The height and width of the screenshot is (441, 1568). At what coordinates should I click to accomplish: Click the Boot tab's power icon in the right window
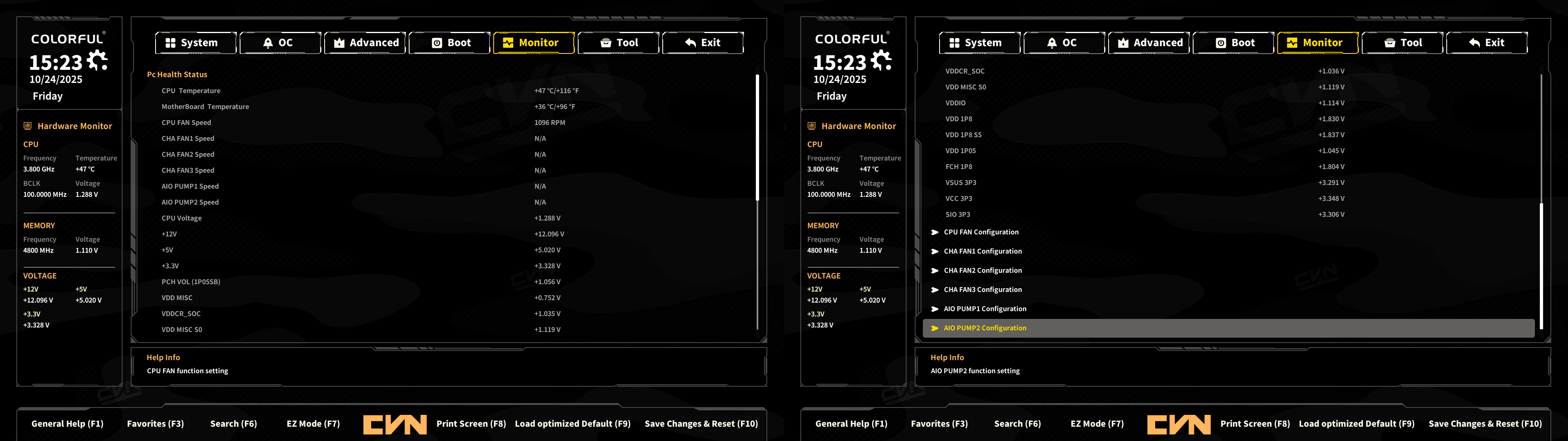(1221, 42)
